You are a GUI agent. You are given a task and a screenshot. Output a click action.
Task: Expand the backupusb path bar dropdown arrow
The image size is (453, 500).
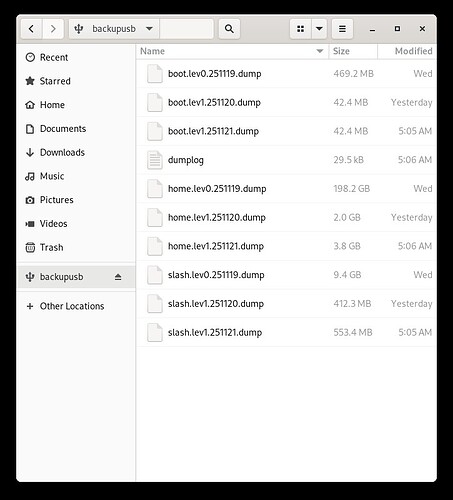[149, 29]
